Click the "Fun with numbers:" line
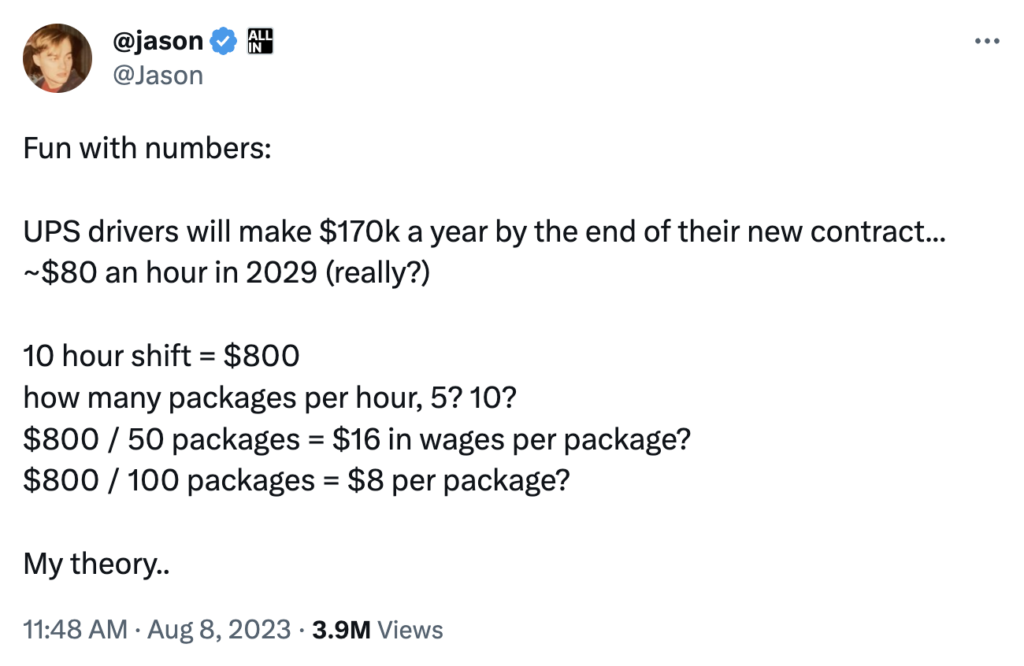Screen dimensions: 1024x666 pyautogui.click(x=147, y=148)
